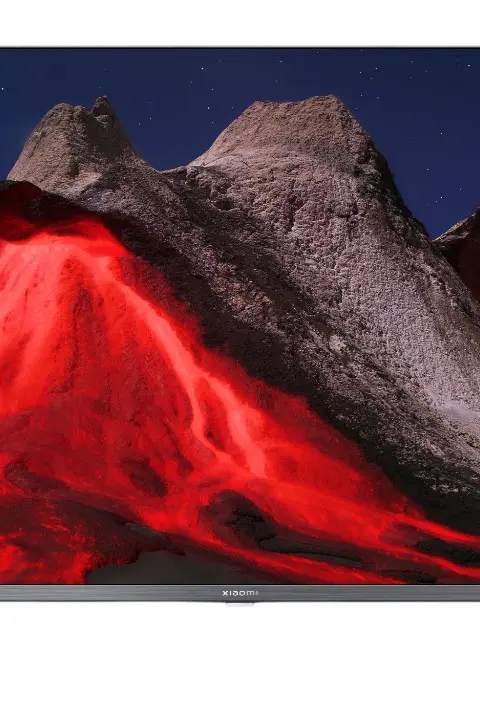Click the top bezel edge of the TV
The width and height of the screenshot is (480, 725).
click(240, 47)
